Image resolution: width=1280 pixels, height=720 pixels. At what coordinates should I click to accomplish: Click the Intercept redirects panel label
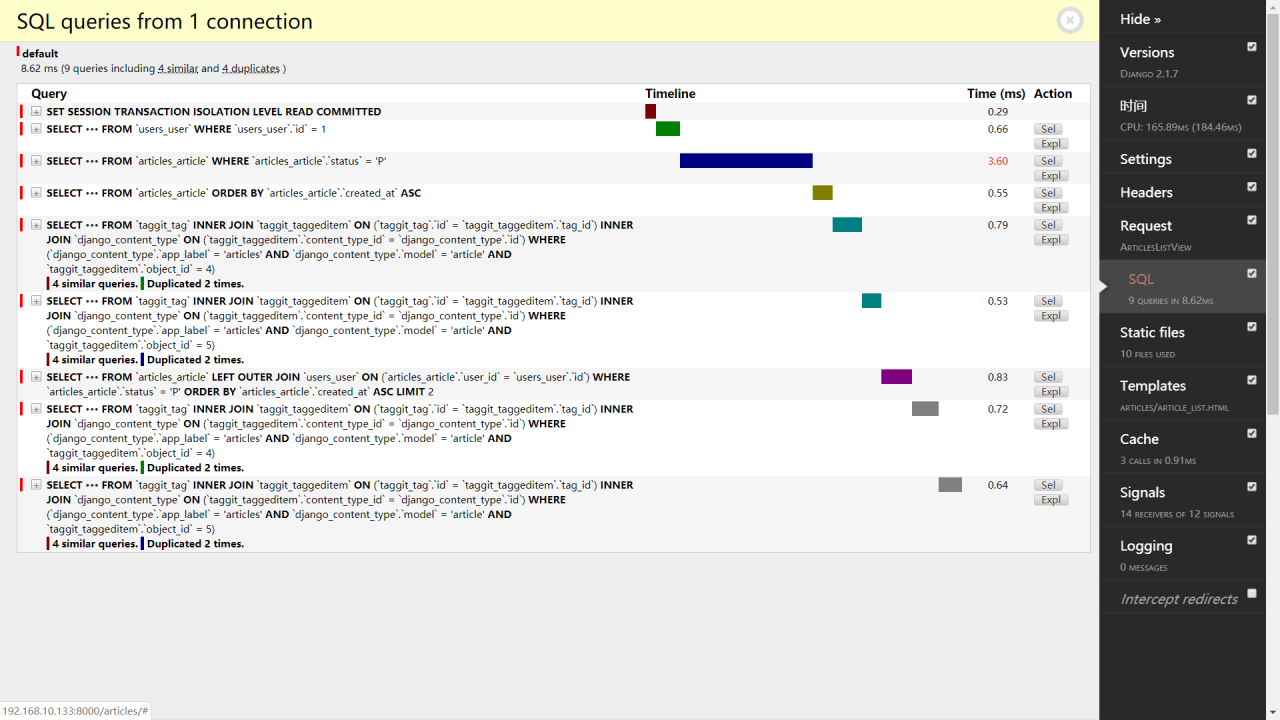coord(1179,599)
